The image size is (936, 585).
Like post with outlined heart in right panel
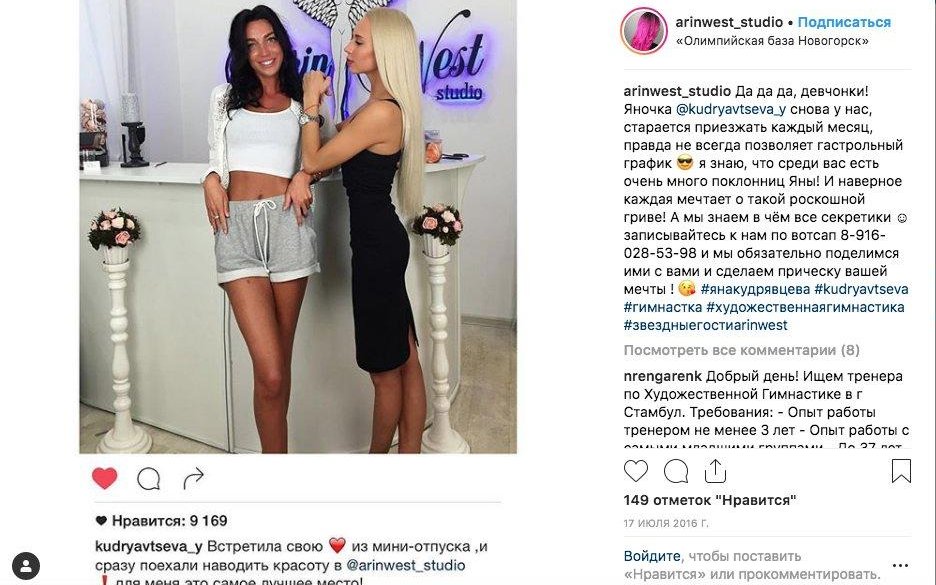[636, 471]
